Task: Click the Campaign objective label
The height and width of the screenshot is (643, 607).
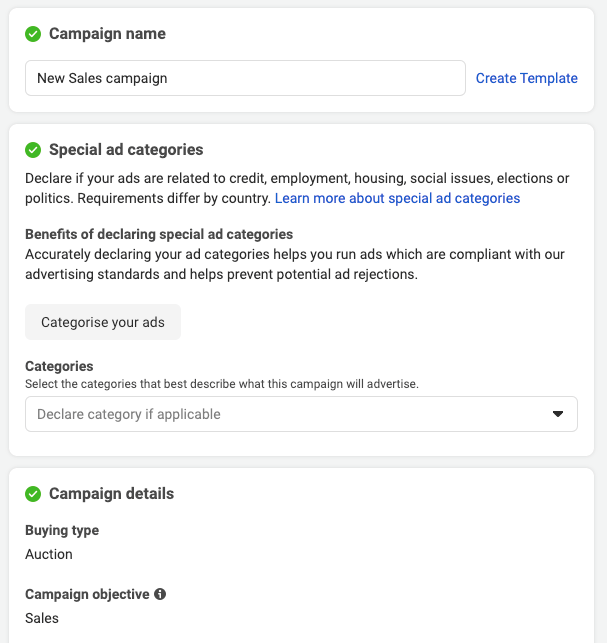Action: coord(87,594)
